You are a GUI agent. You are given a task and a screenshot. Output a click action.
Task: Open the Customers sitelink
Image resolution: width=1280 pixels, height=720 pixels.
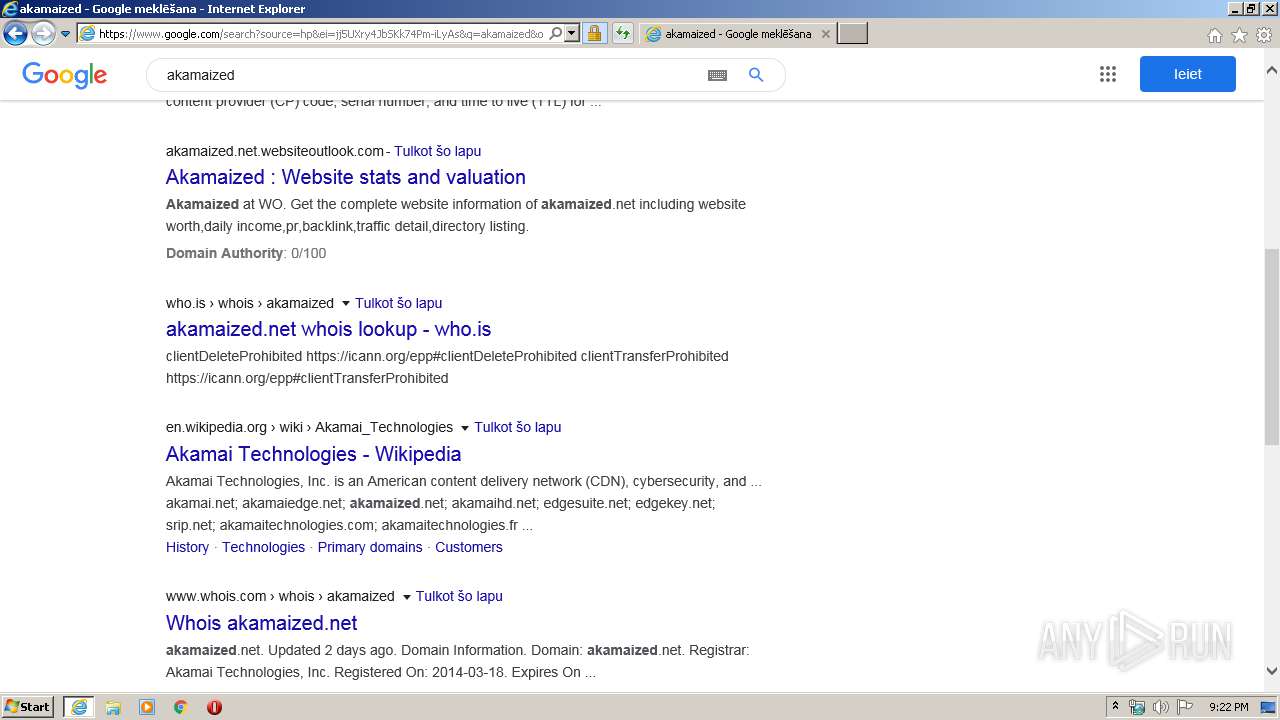(x=469, y=547)
